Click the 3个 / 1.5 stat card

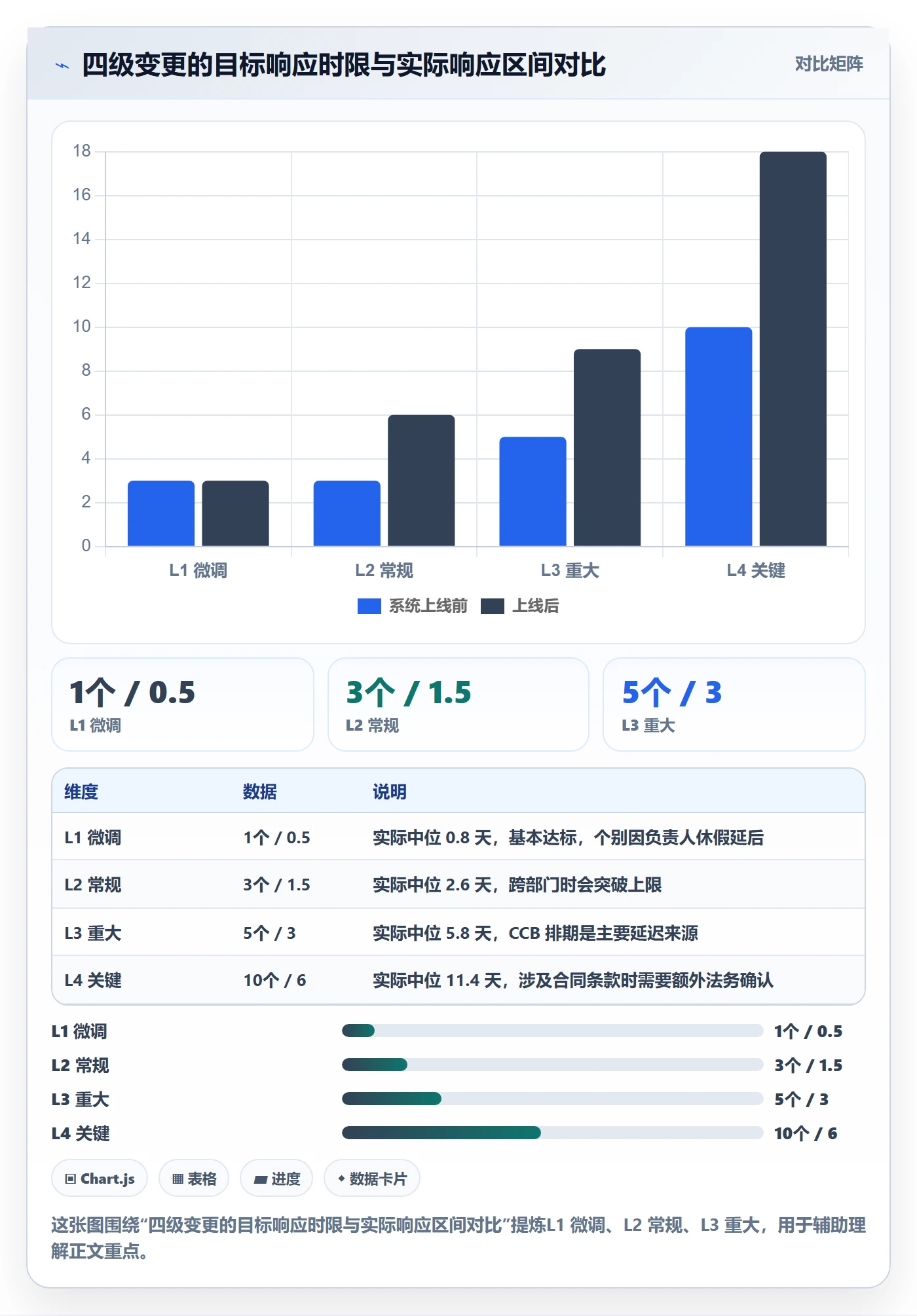tap(458, 704)
